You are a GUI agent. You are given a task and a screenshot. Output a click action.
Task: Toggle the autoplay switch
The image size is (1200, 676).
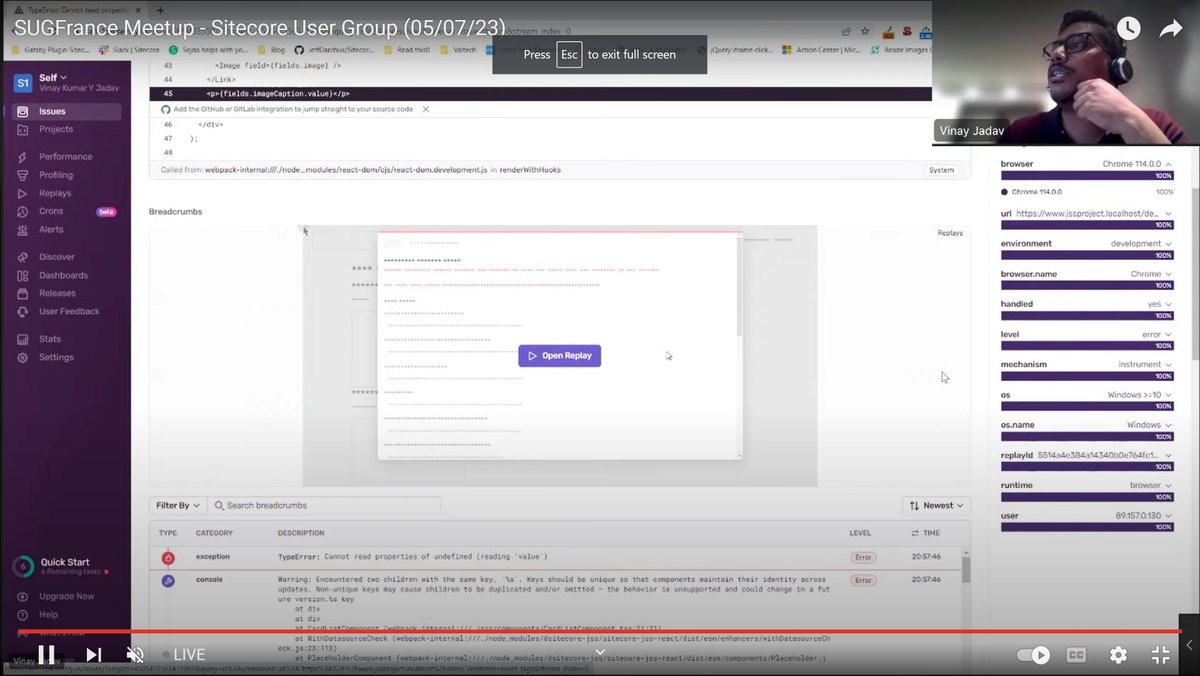pos(1034,655)
